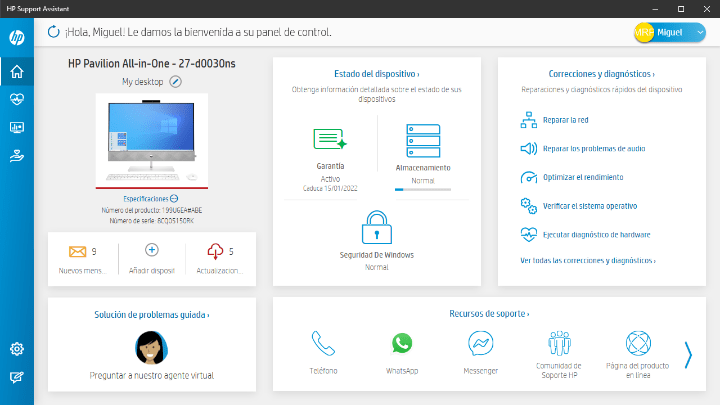The image size is (720, 405).
Task: Refresh the dashboard with circular arrow
Action: [x=54, y=32]
